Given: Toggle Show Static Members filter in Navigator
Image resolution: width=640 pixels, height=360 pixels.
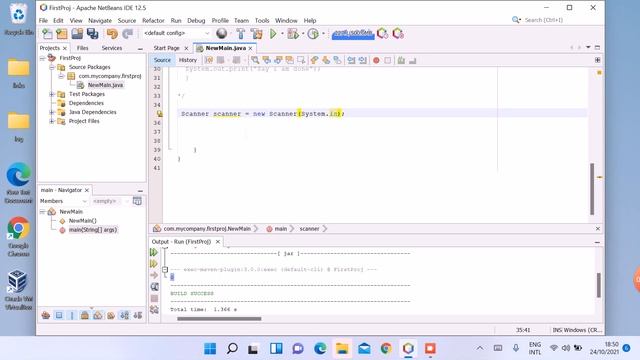Looking at the screenshot, I should (x=72, y=315).
